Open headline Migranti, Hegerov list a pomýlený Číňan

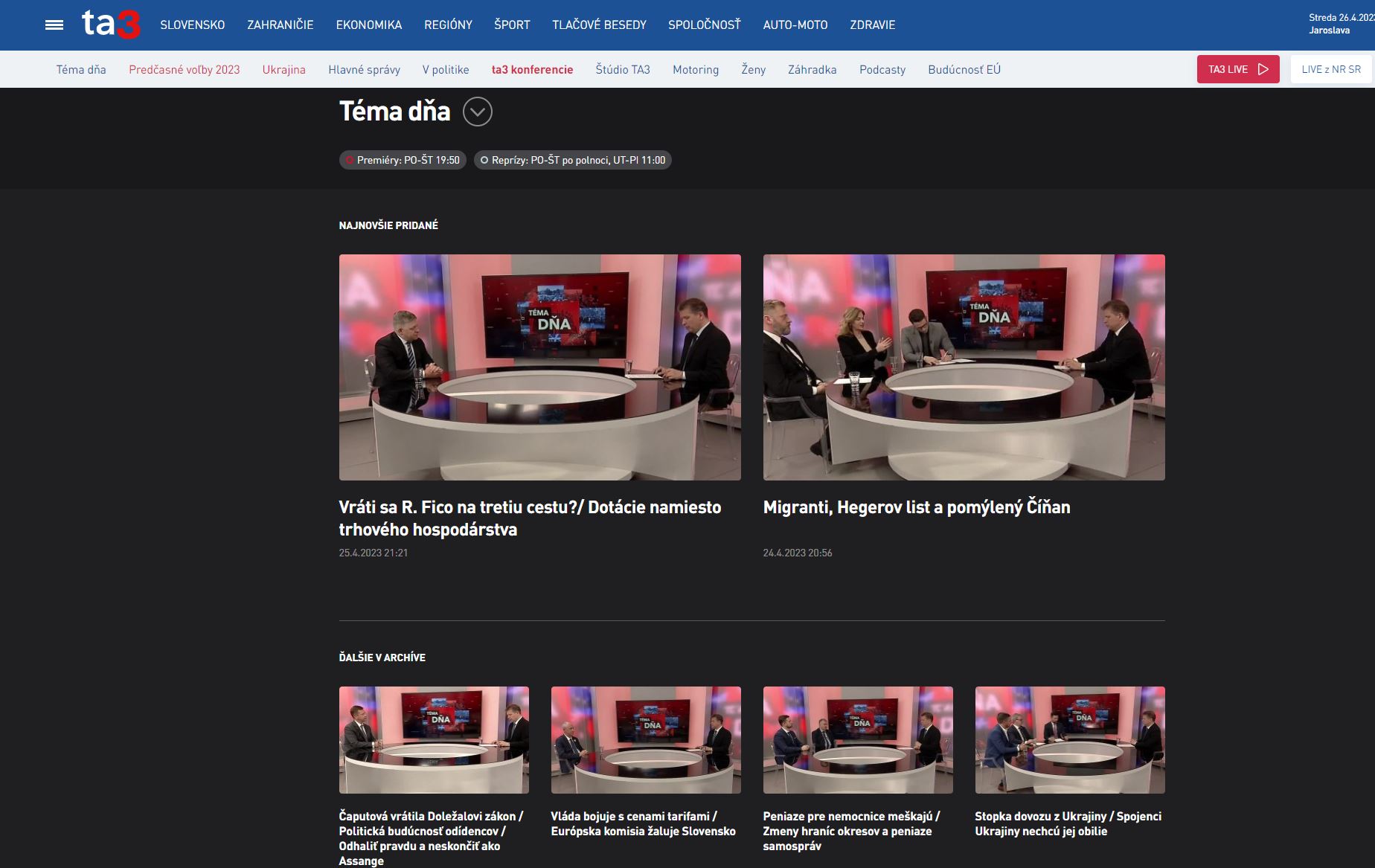(917, 507)
